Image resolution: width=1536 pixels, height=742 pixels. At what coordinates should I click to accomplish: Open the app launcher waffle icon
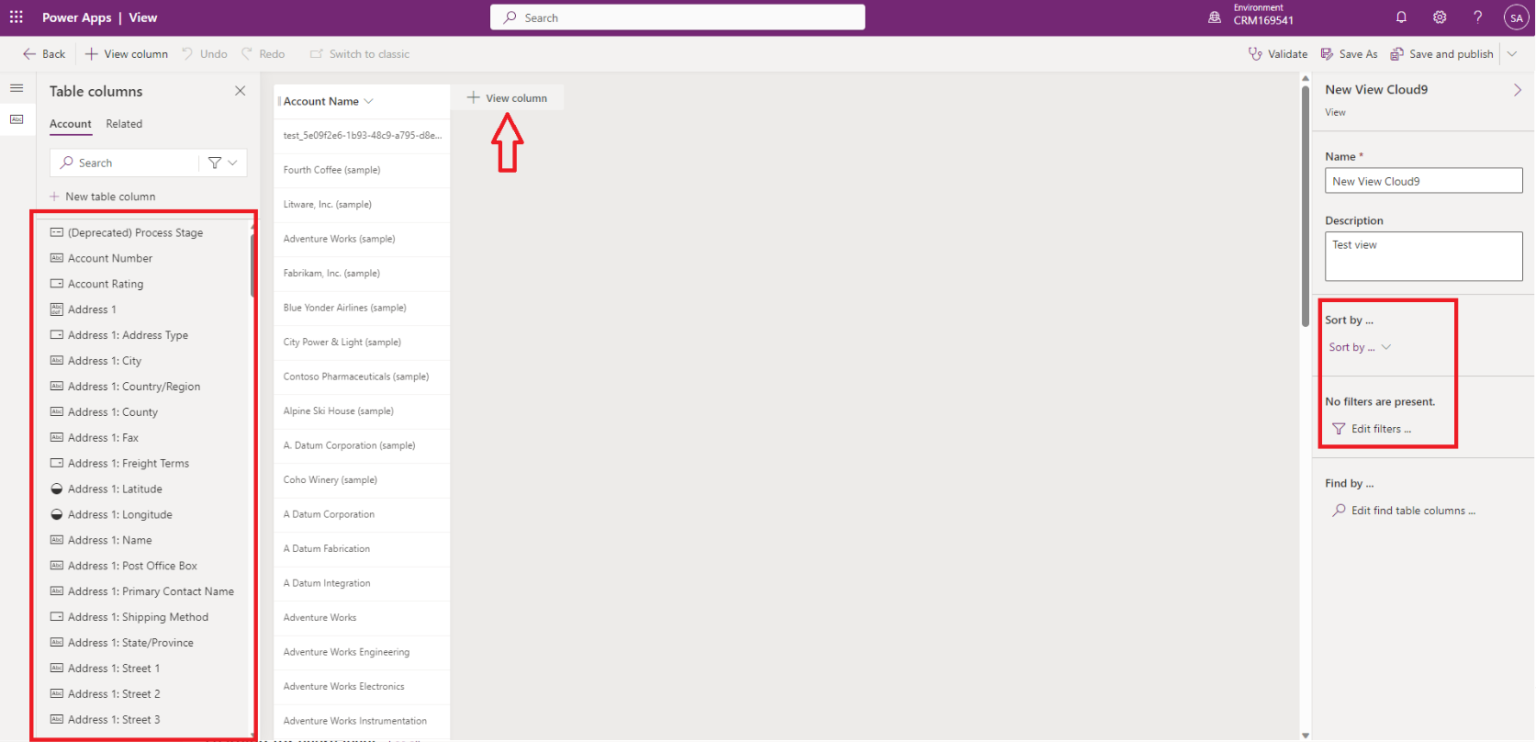(16, 17)
